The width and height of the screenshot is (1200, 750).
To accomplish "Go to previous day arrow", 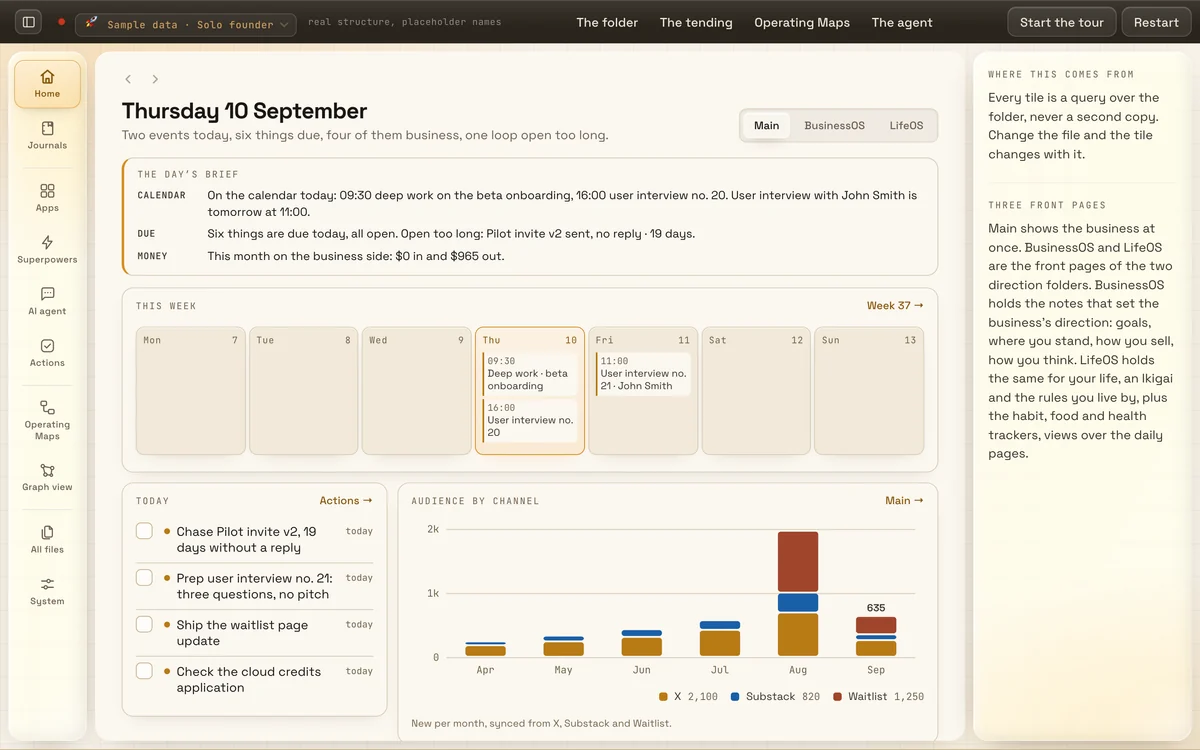I will 128,79.
